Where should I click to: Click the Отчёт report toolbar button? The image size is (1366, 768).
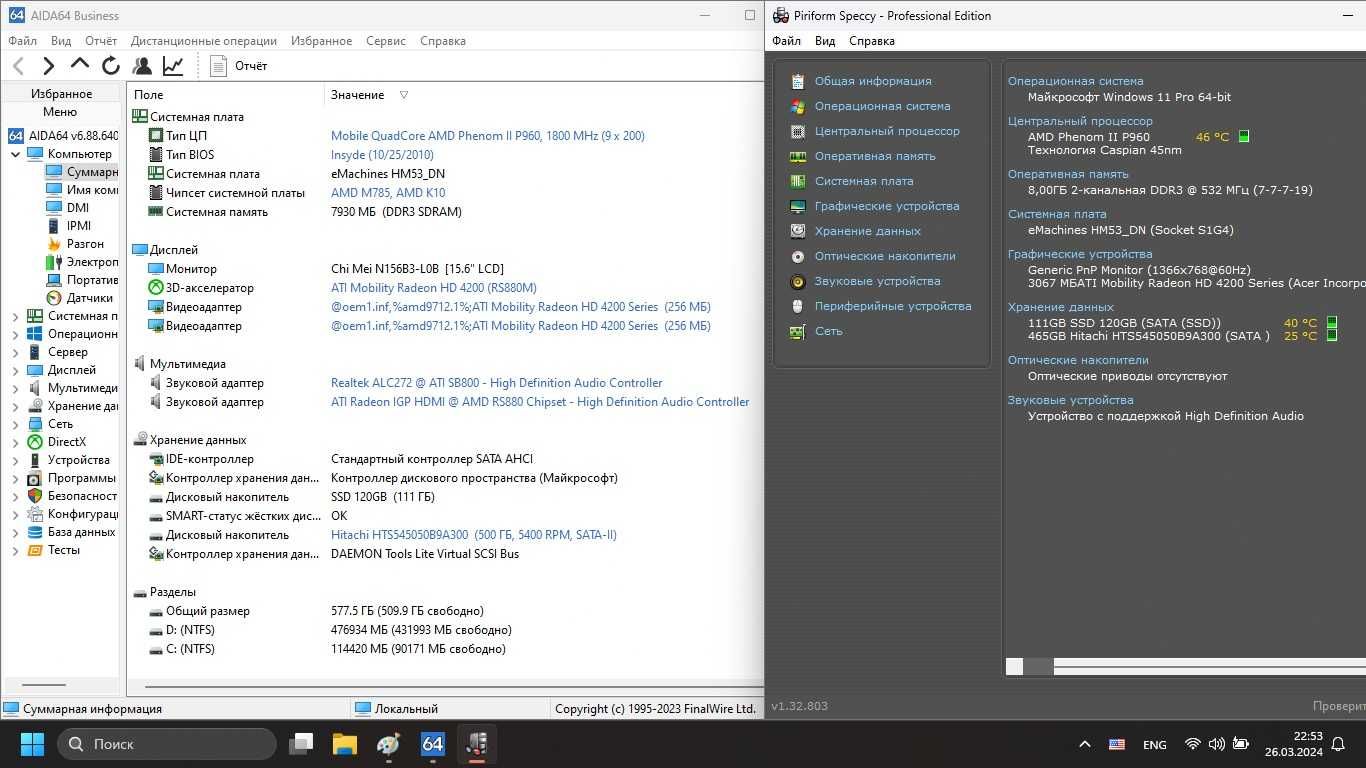pyautogui.click(x=238, y=66)
